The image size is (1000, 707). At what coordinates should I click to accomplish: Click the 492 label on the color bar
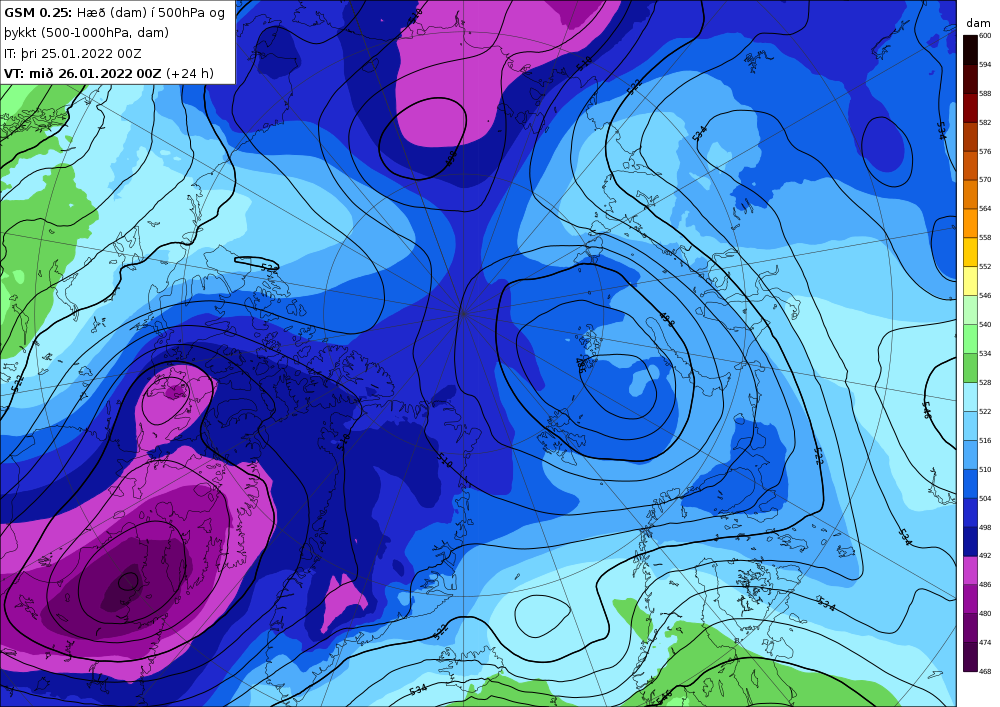click(985, 555)
